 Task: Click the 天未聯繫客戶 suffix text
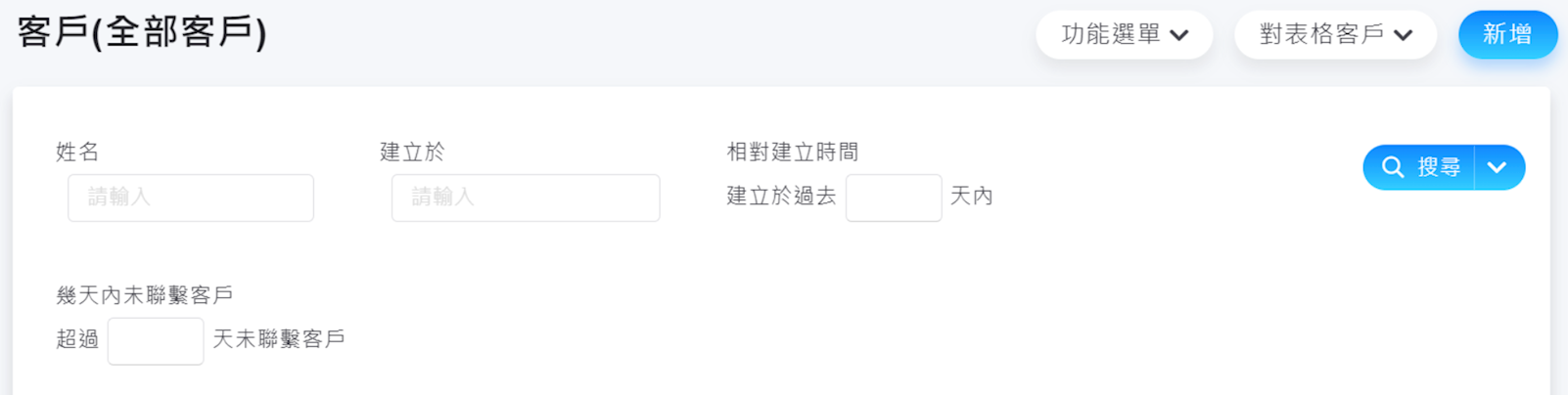[279, 339]
